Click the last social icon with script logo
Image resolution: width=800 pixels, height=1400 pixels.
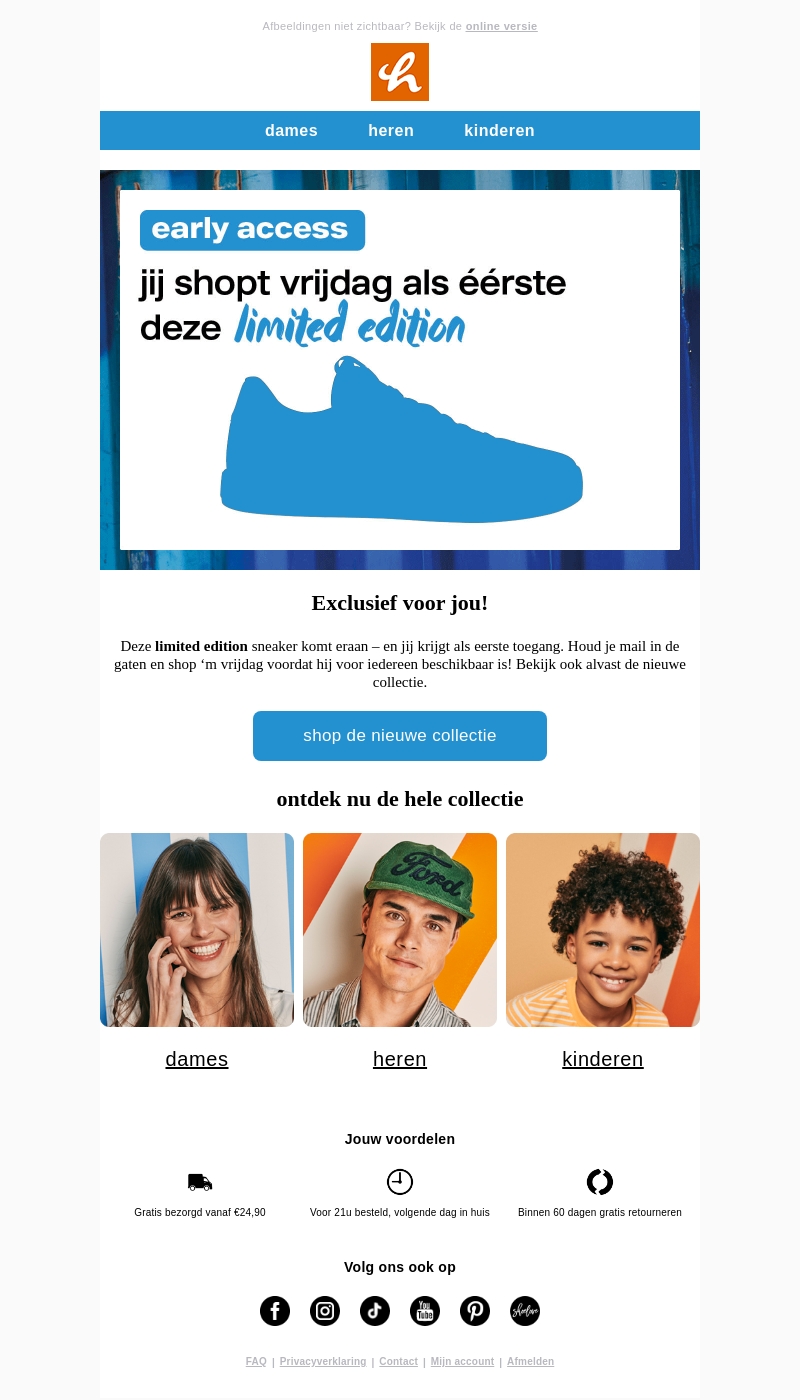tap(525, 1311)
